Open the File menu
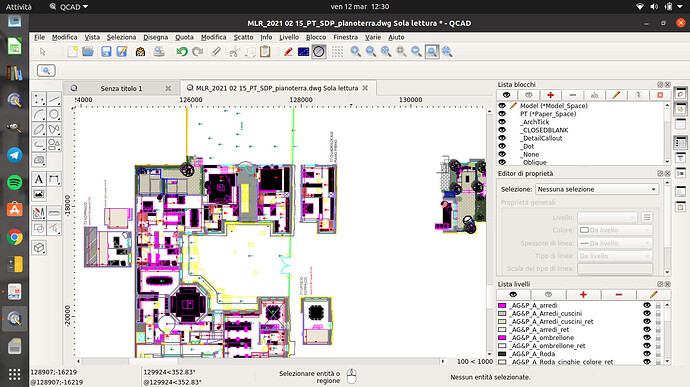Image resolution: width=690 pixels, height=387 pixels. [40, 37]
